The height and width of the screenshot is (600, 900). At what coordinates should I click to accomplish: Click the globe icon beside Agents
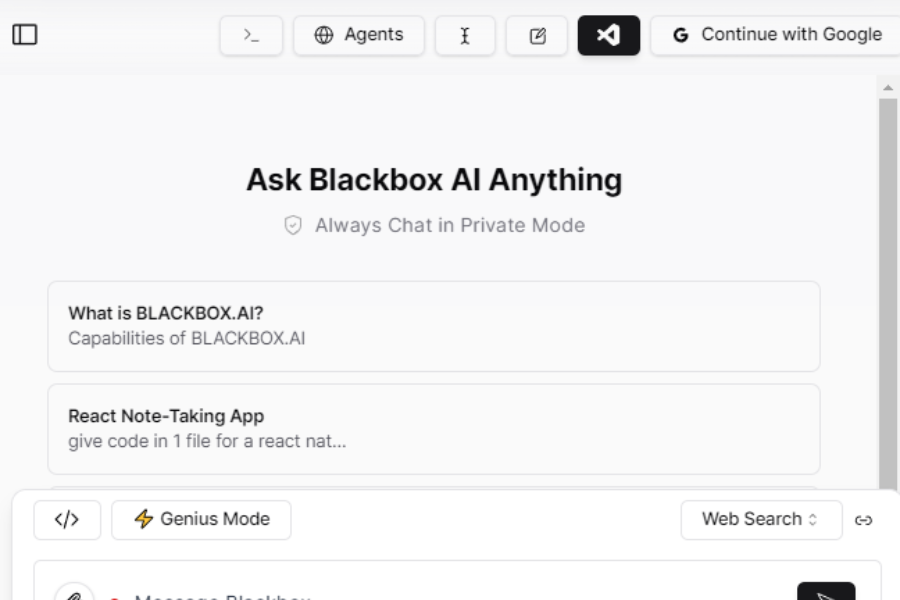322,34
